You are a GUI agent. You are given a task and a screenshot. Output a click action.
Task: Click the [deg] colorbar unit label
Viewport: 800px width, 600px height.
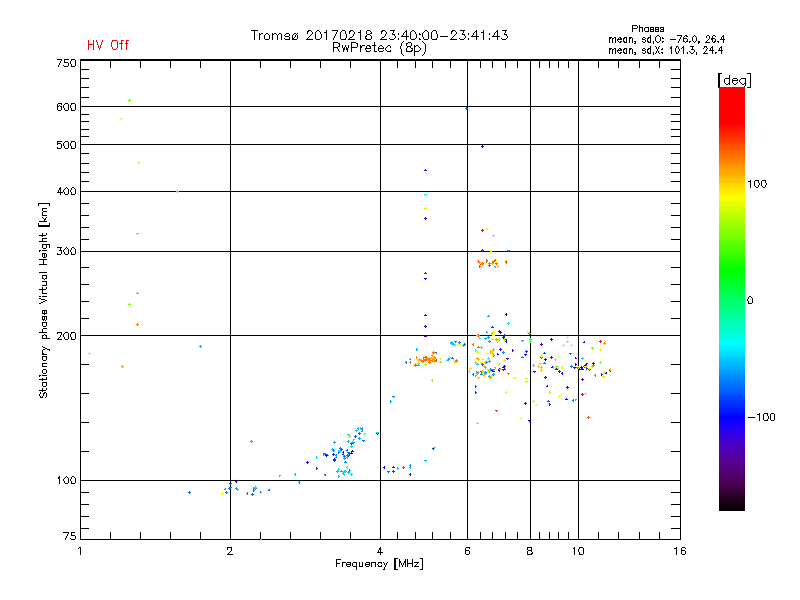(x=735, y=79)
